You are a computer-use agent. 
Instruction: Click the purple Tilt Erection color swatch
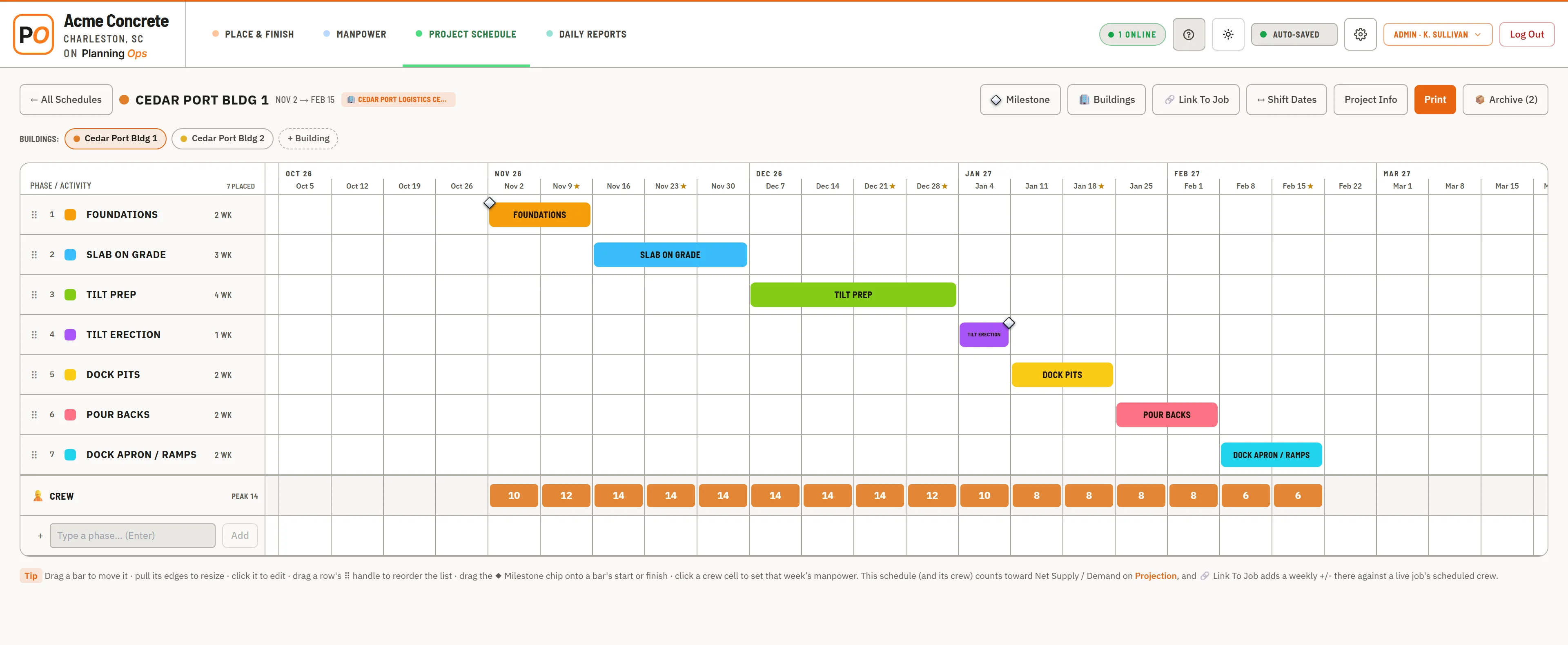tap(71, 335)
